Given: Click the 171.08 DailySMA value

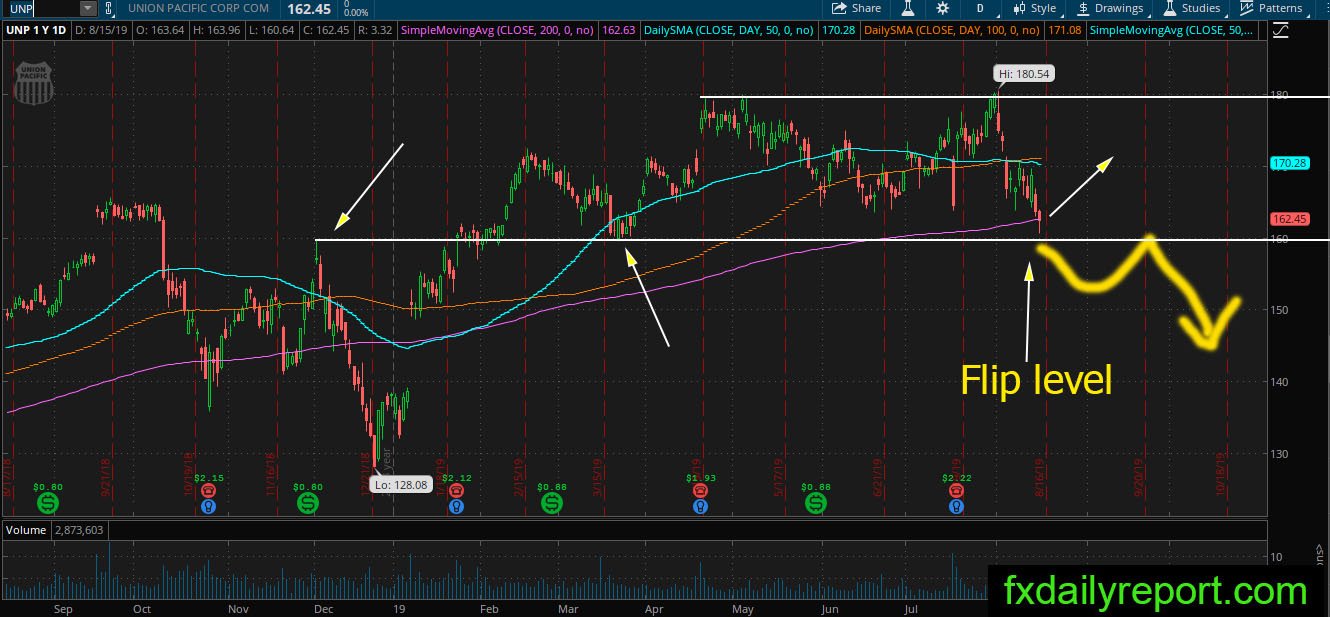Looking at the screenshot, I should point(1065,30).
